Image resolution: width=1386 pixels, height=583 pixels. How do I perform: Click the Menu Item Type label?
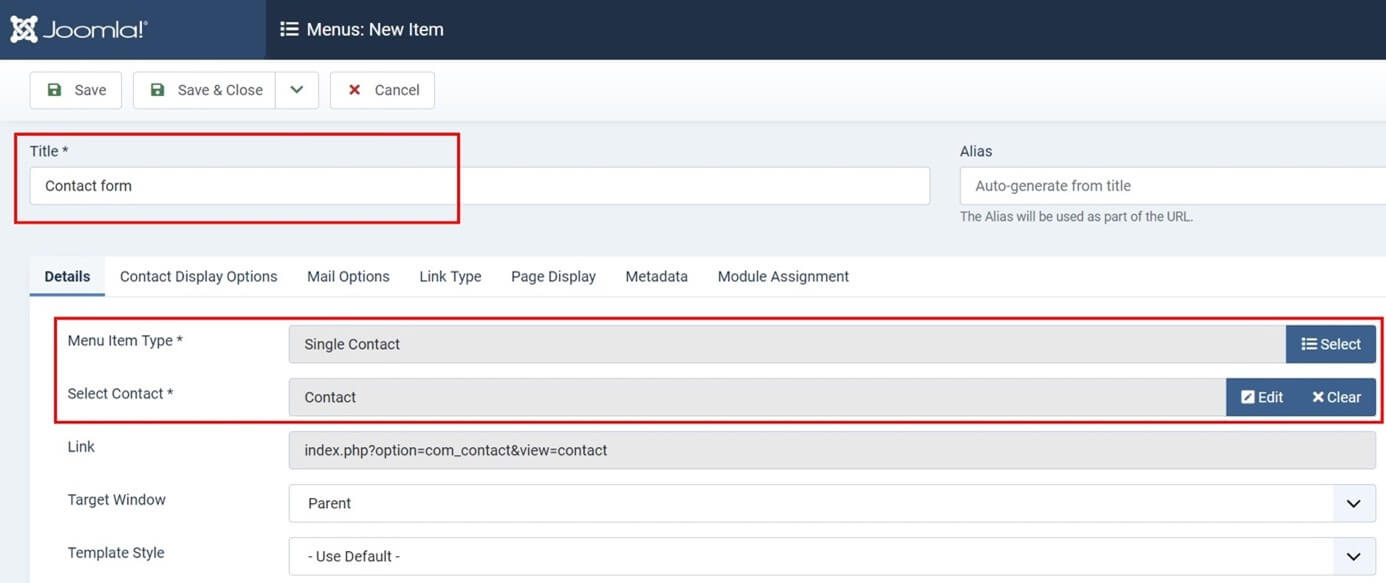click(x=125, y=340)
